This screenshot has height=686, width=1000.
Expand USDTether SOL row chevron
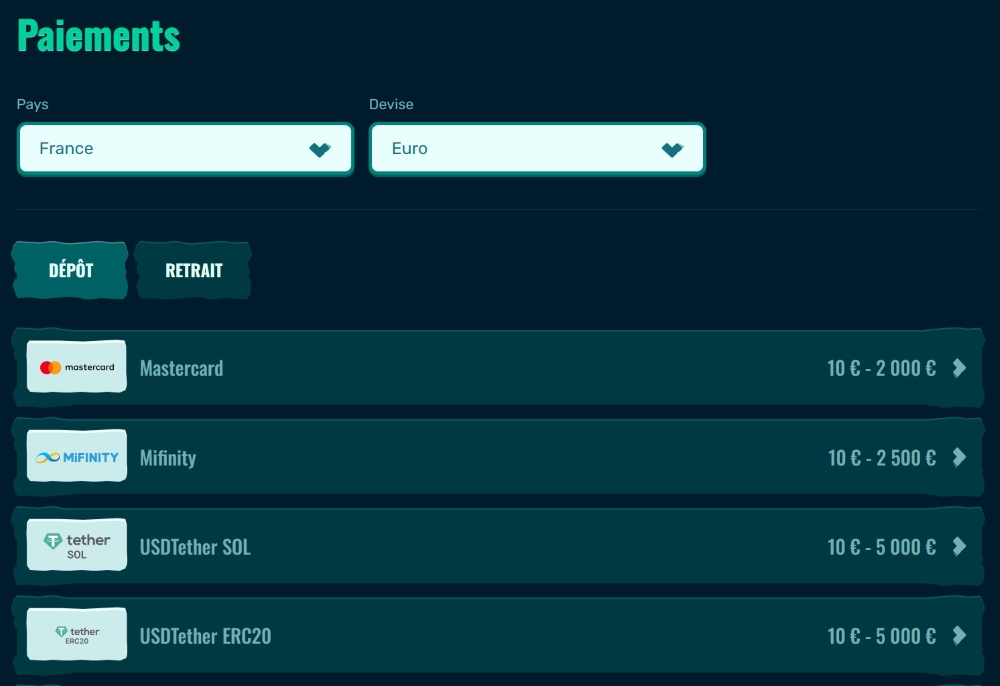click(x=959, y=547)
